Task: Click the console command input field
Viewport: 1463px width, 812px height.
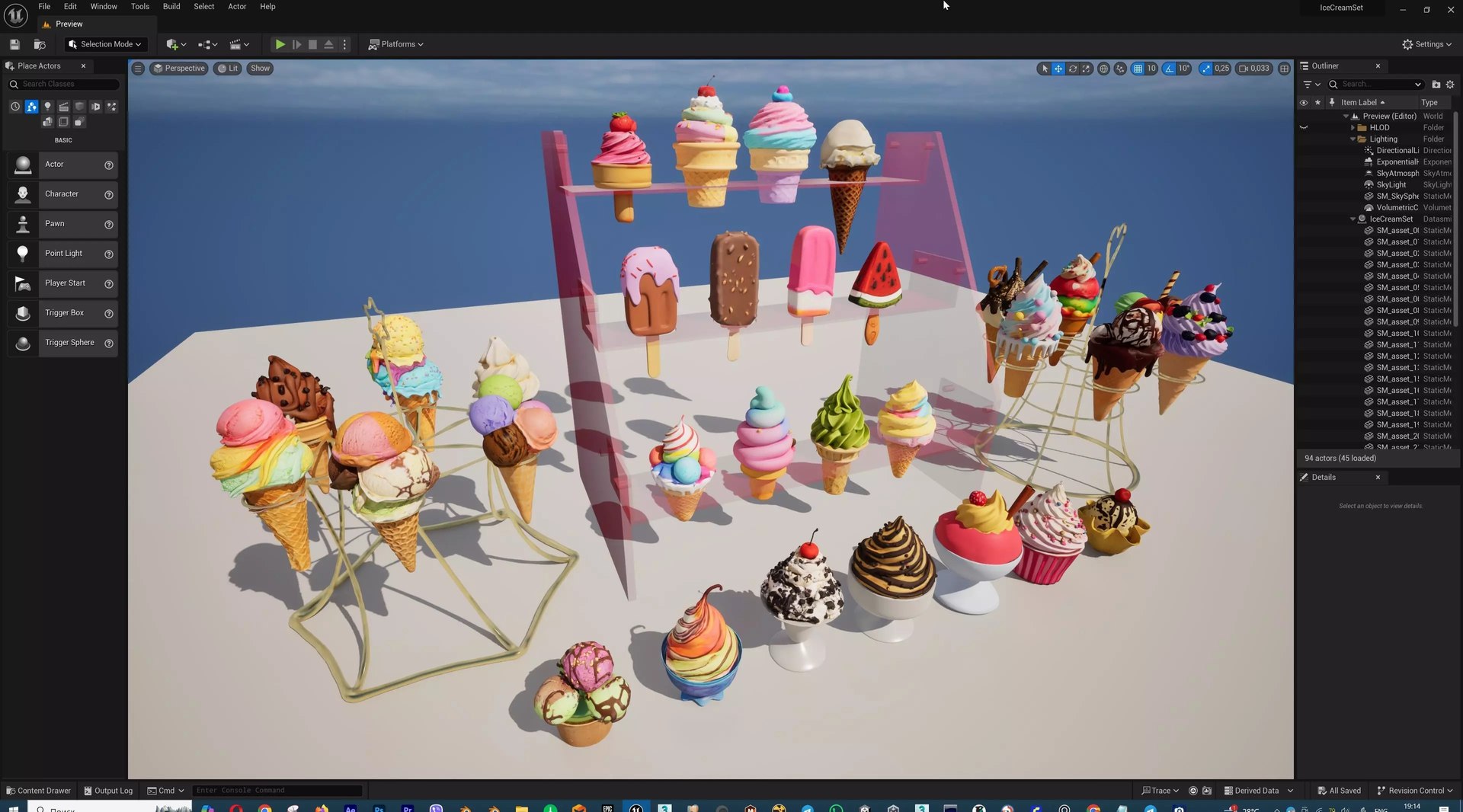Action: [277, 791]
